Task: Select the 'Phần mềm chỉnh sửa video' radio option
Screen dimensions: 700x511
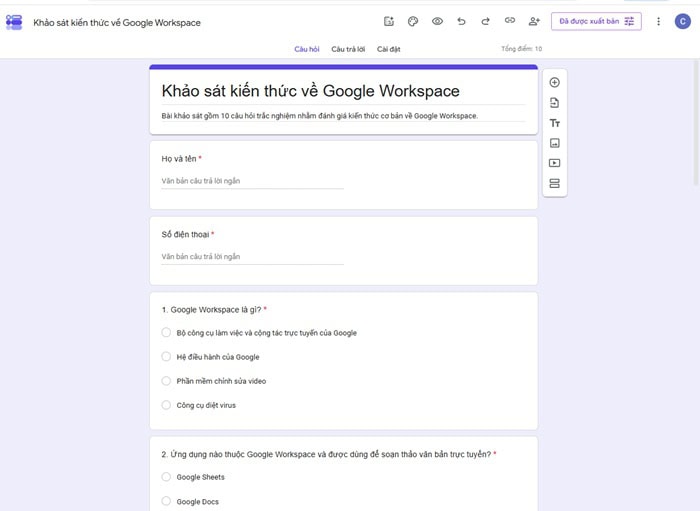Action: (166, 381)
